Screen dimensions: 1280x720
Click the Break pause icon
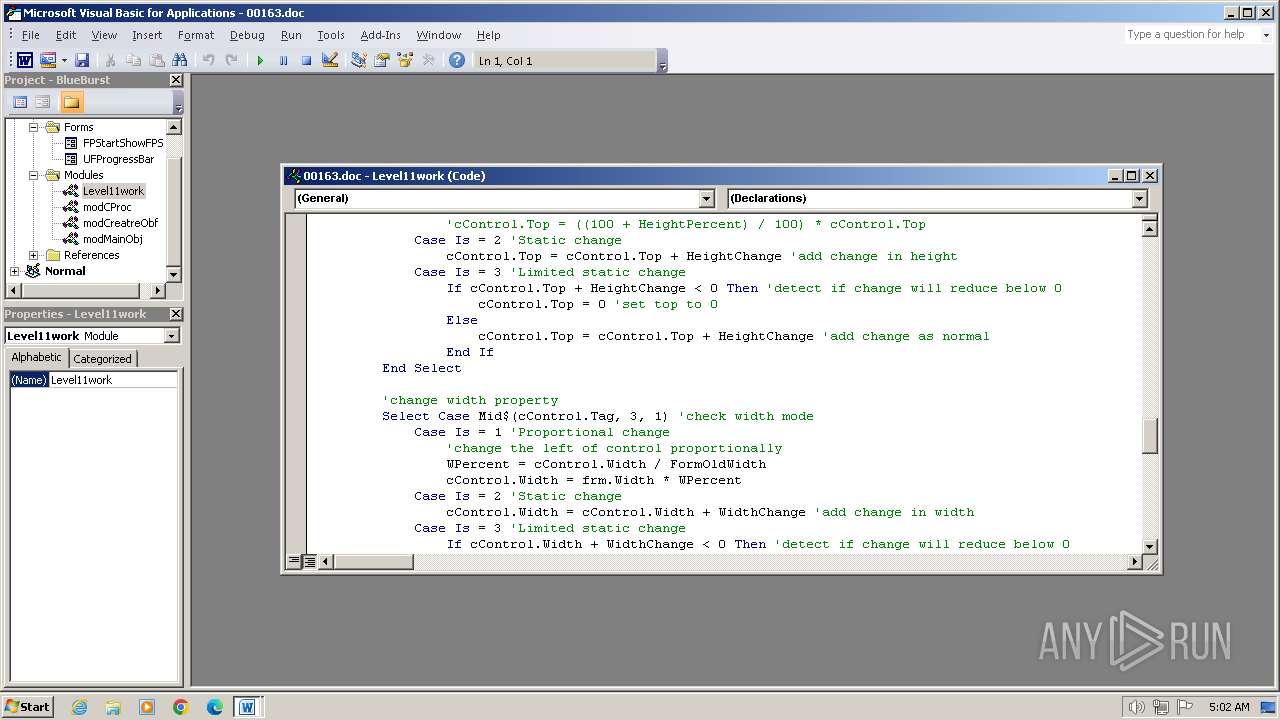[x=283, y=61]
